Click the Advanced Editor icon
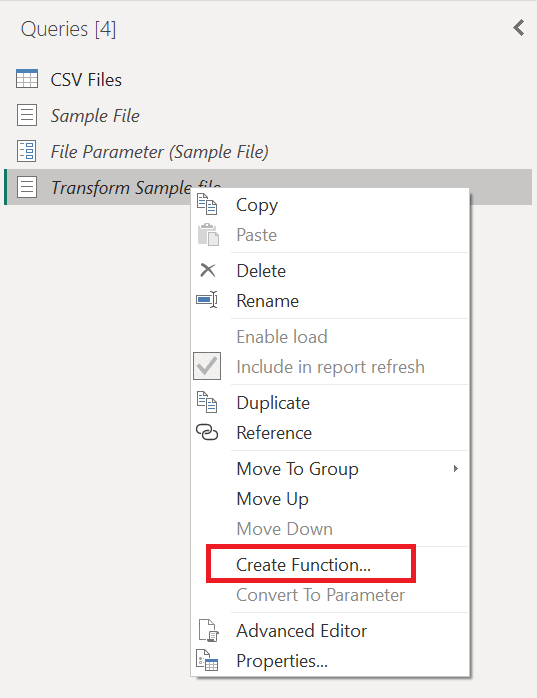 coord(208,630)
